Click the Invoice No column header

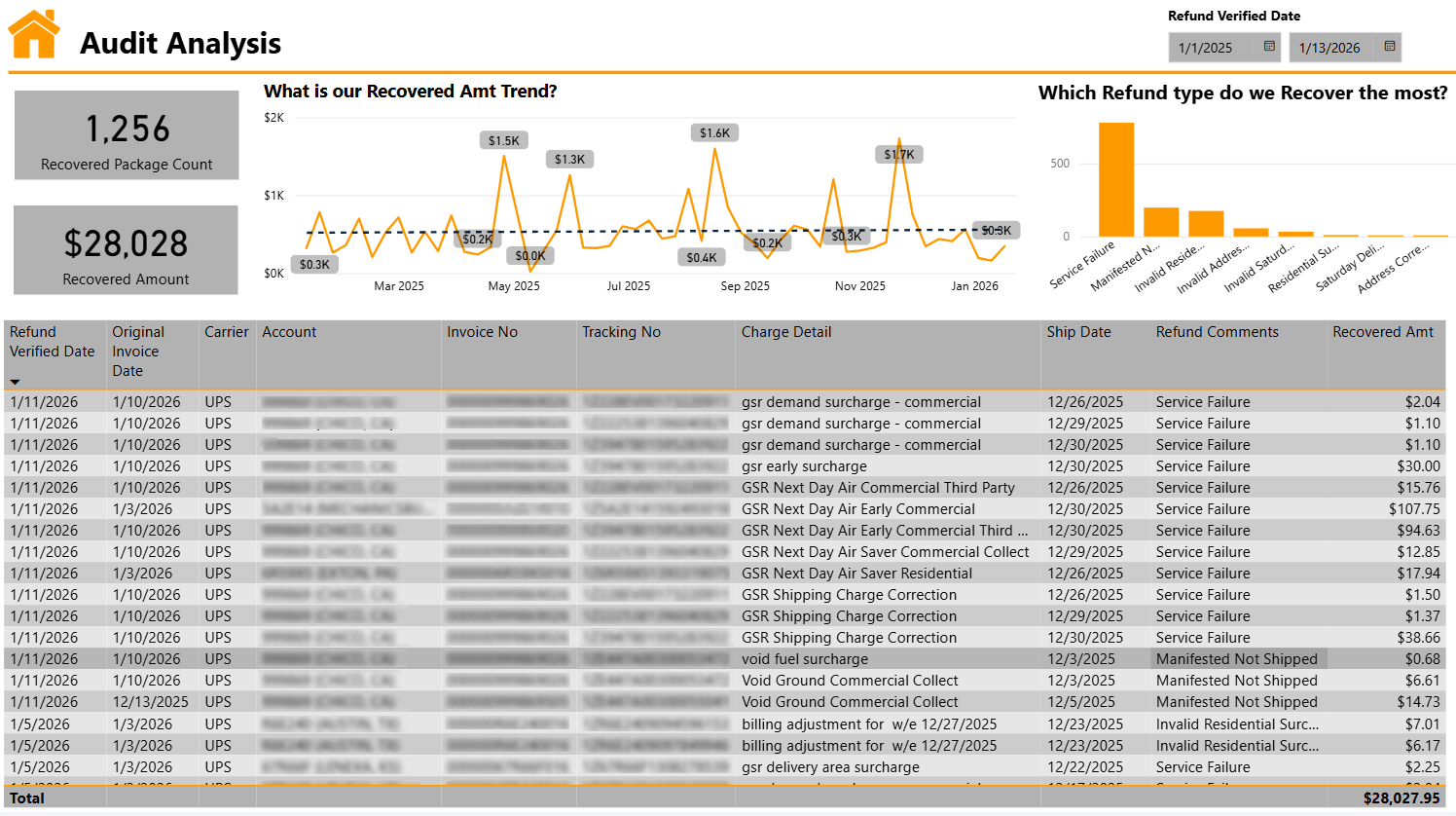point(483,332)
